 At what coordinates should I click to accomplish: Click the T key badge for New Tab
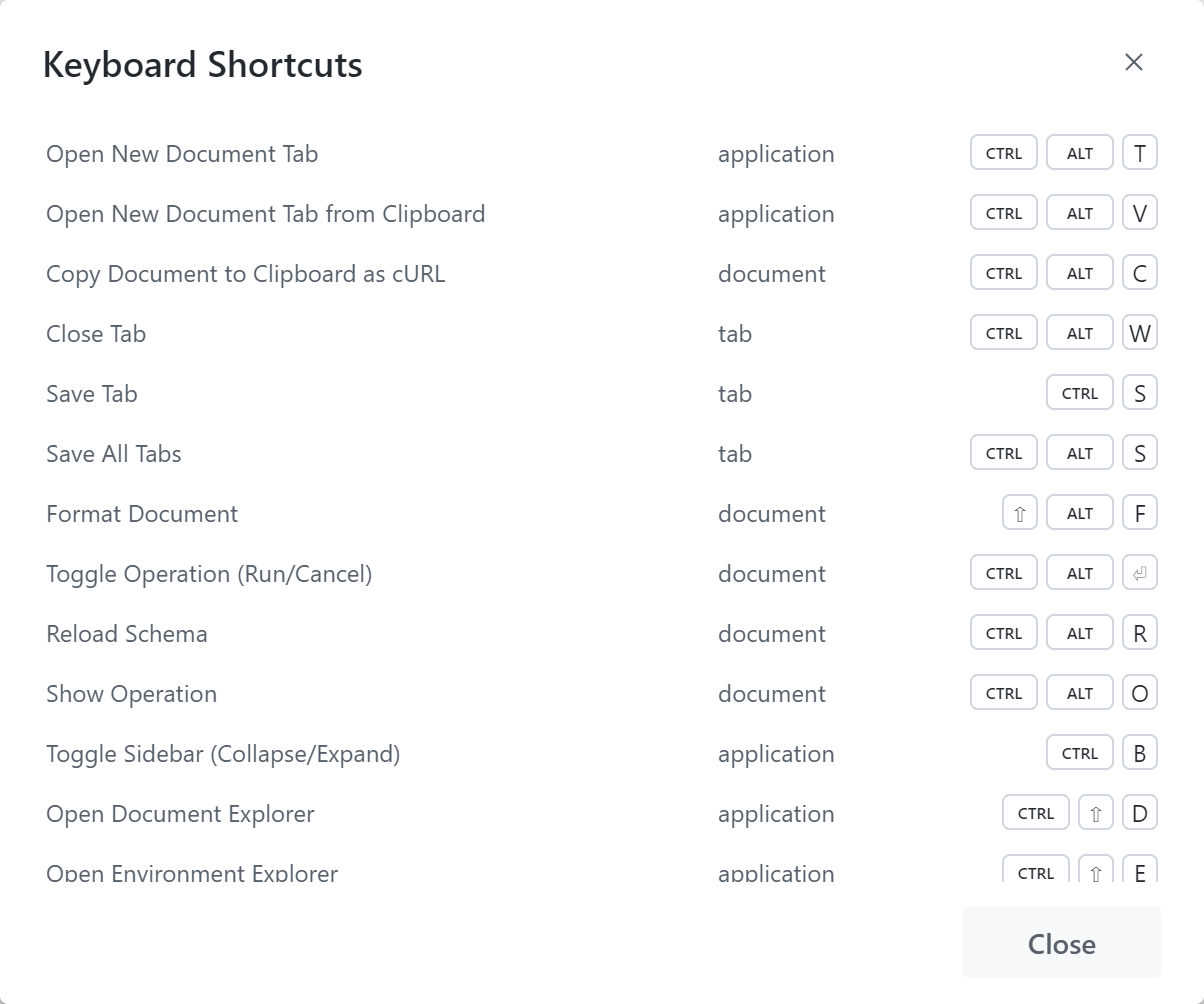click(x=1139, y=153)
